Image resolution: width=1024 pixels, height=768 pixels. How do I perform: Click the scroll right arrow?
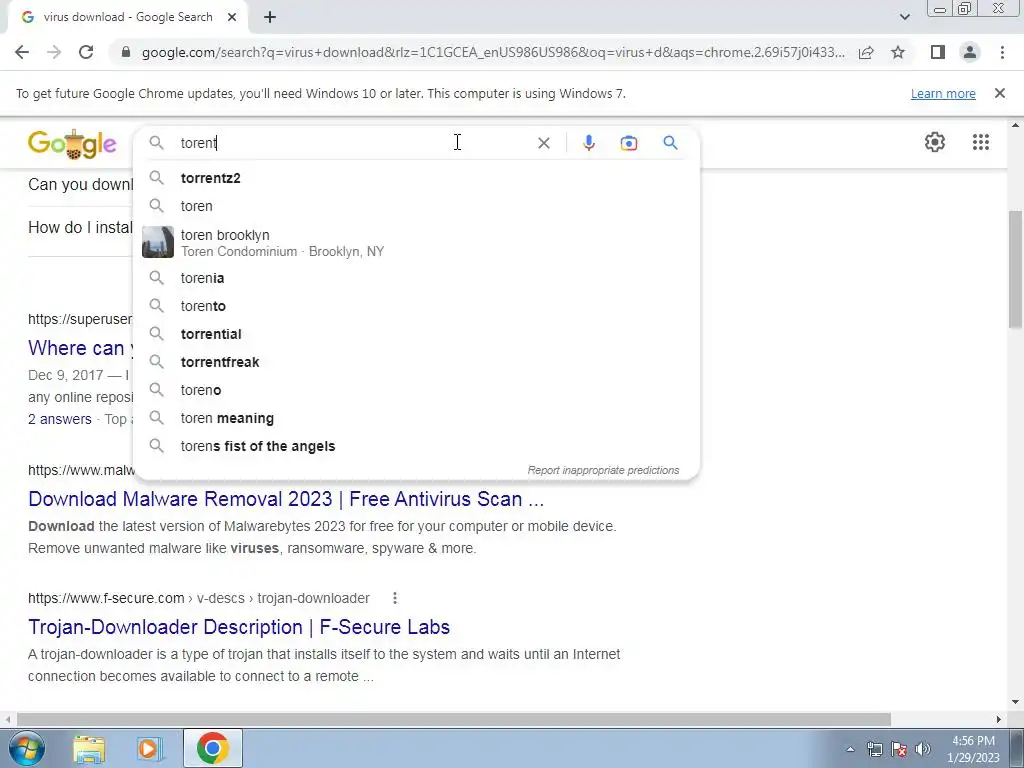point(999,719)
